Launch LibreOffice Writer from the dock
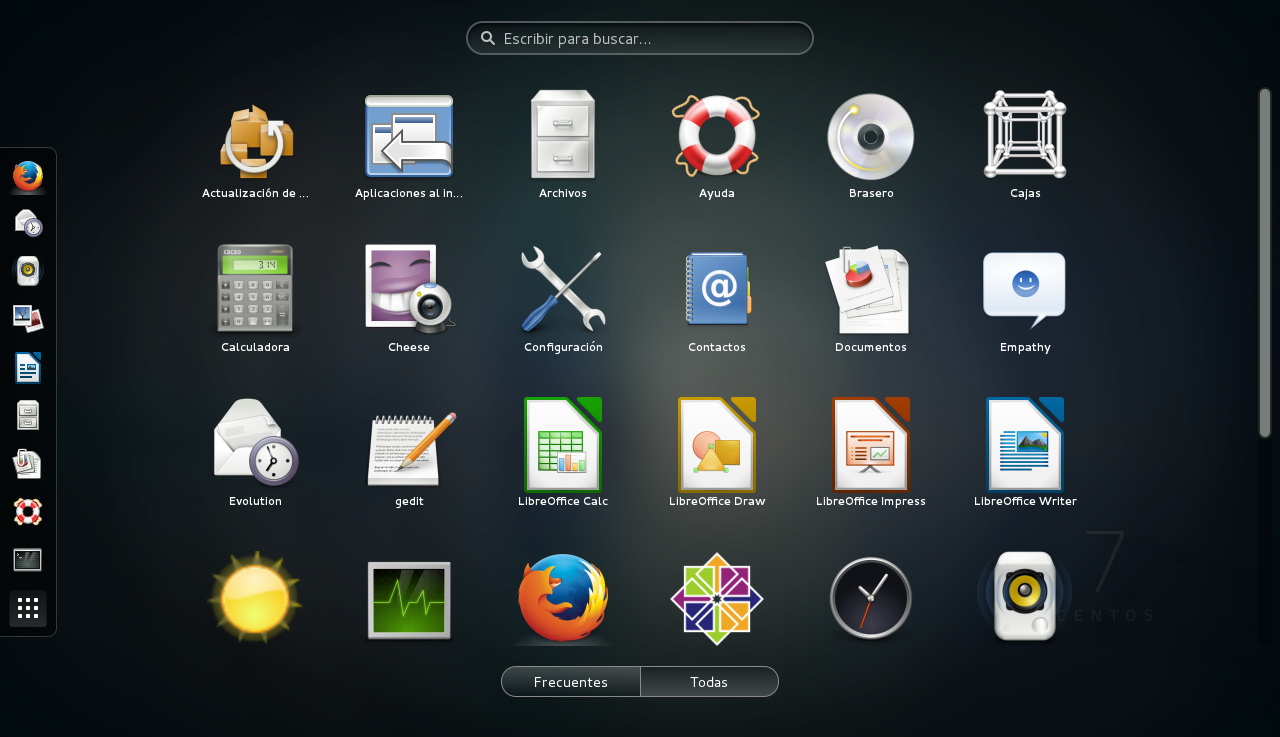This screenshot has height=737, width=1280. point(28,367)
